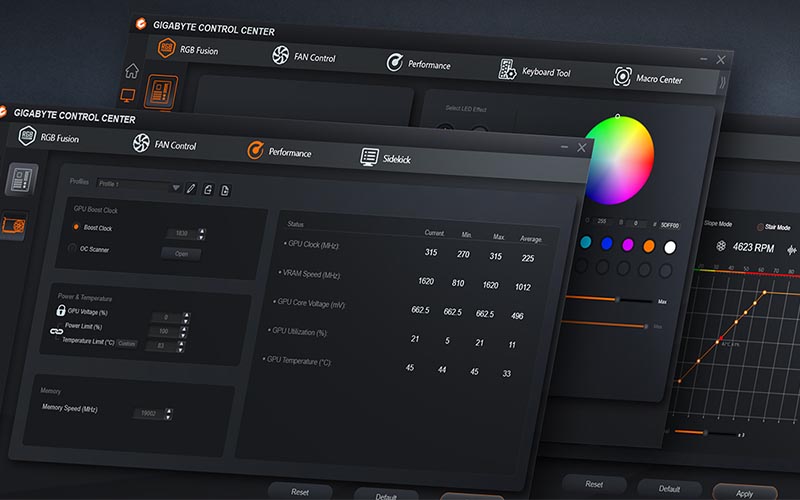This screenshot has width=800, height=500.
Task: Choose Slope Mode fan curve option
Action: click(718, 223)
